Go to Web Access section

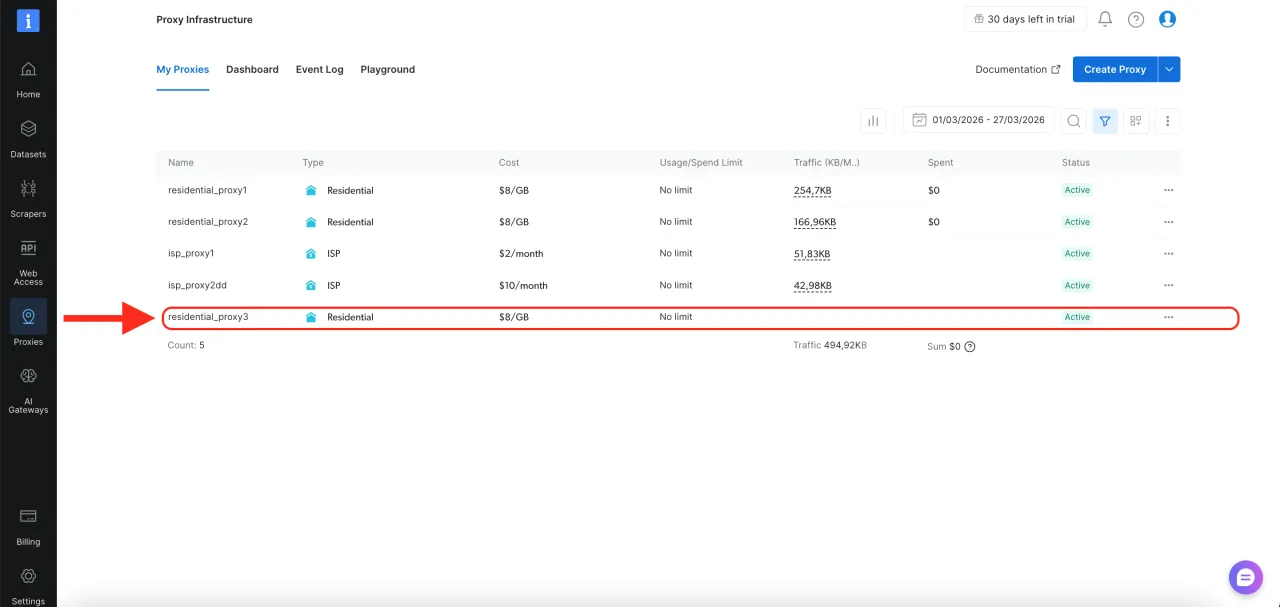coord(28,249)
